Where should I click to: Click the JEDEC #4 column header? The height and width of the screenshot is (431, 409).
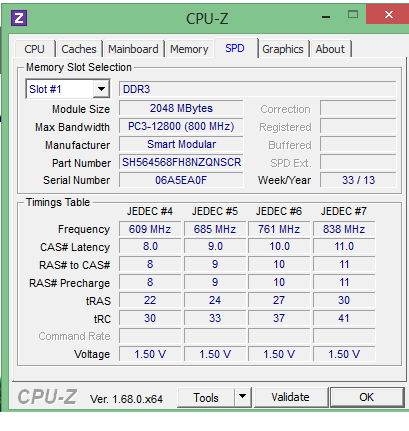pos(150,211)
